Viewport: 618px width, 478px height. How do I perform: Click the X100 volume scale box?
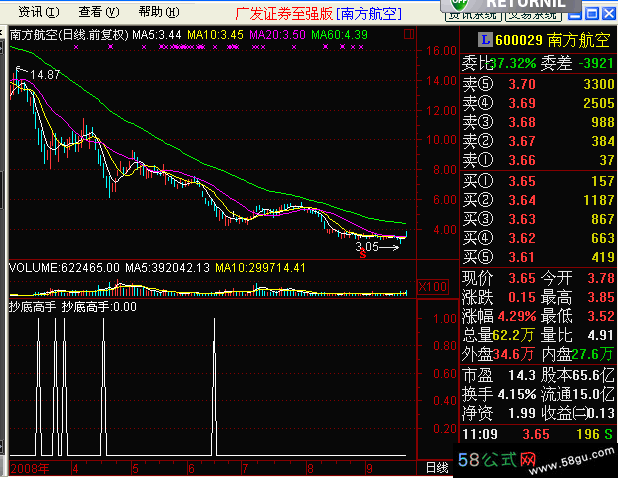432,286
